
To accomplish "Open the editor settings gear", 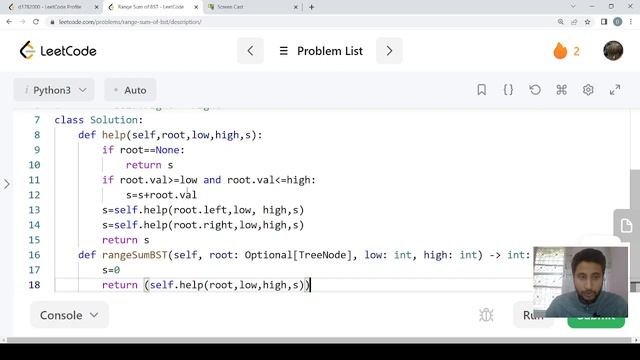I will [588, 90].
